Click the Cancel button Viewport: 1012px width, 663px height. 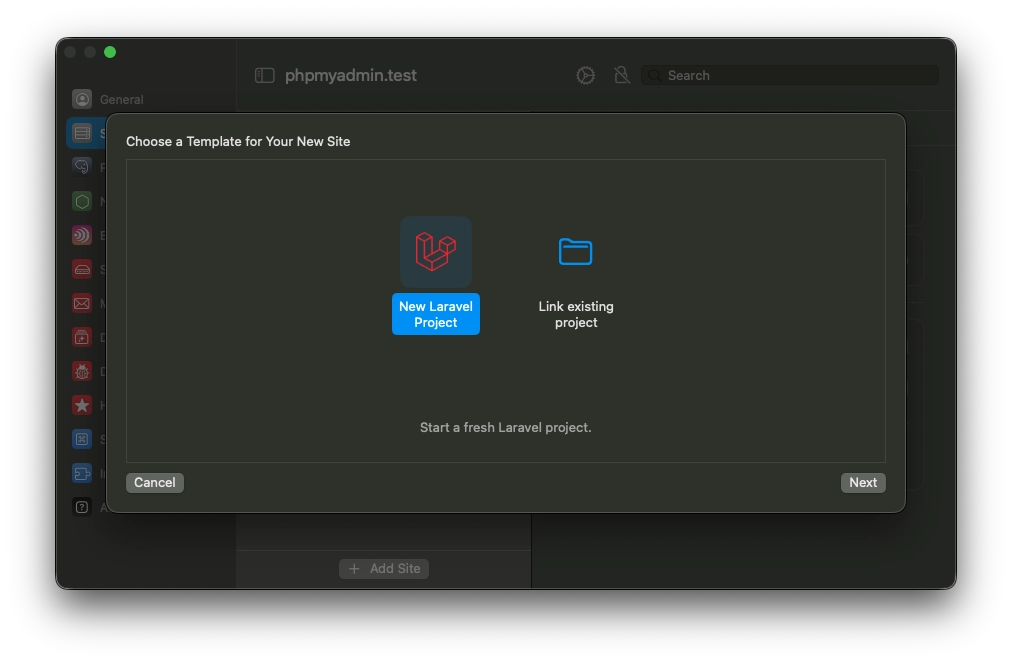(x=155, y=483)
